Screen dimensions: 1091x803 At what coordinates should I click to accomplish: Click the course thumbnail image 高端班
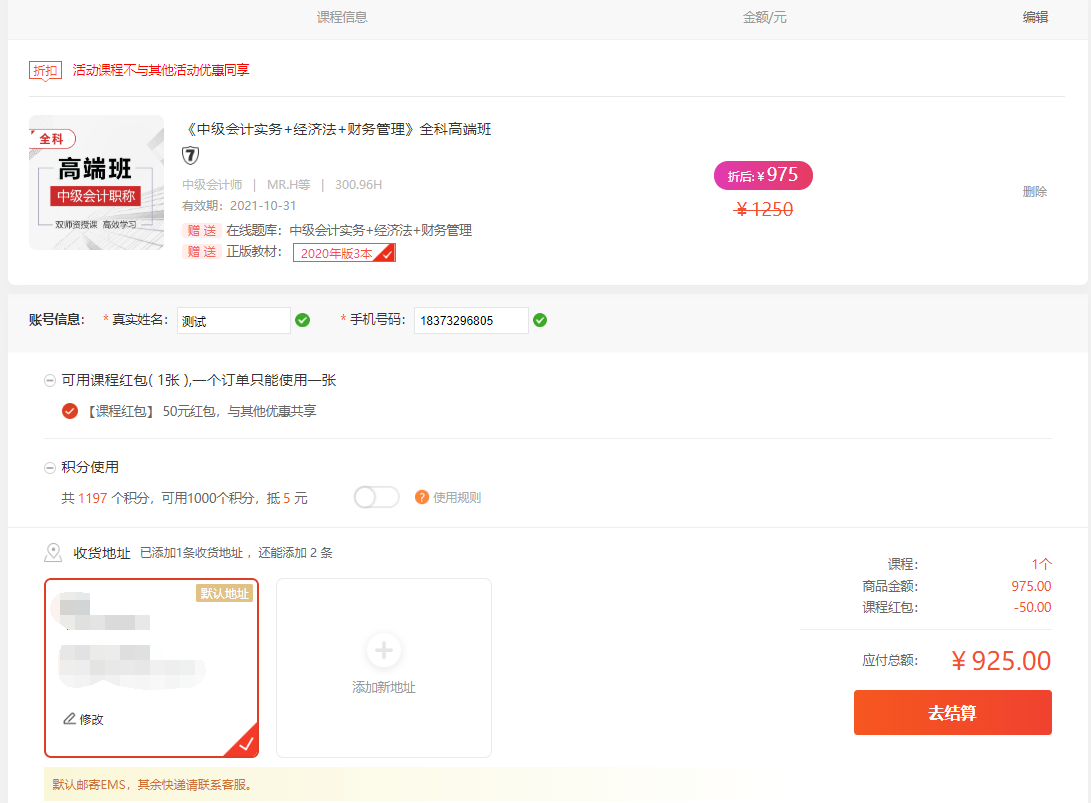click(96, 182)
